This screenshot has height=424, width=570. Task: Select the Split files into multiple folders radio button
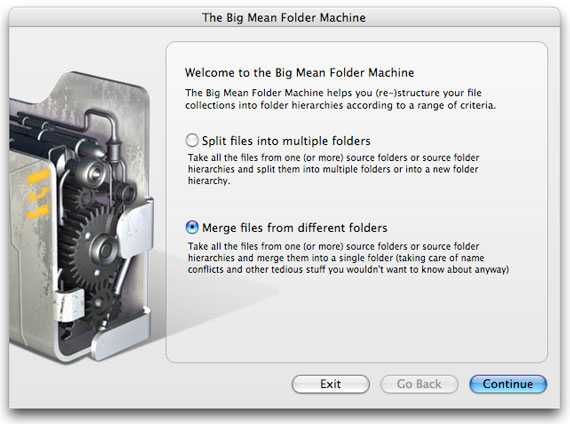coord(192,140)
